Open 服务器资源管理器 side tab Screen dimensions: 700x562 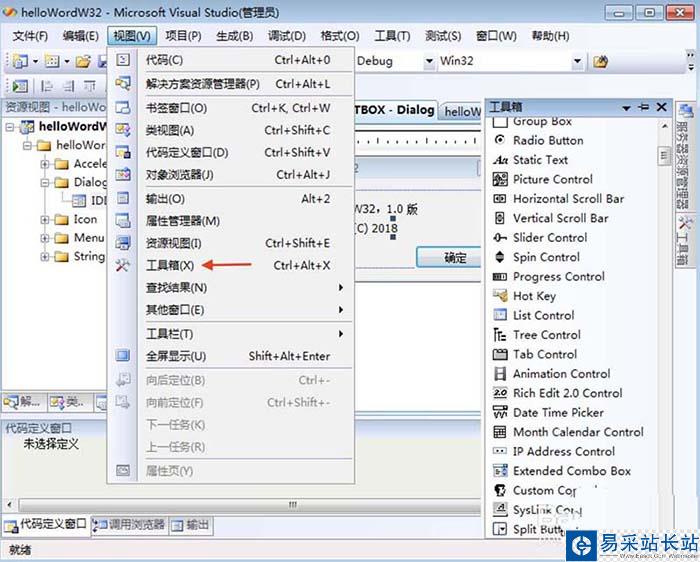[683, 156]
